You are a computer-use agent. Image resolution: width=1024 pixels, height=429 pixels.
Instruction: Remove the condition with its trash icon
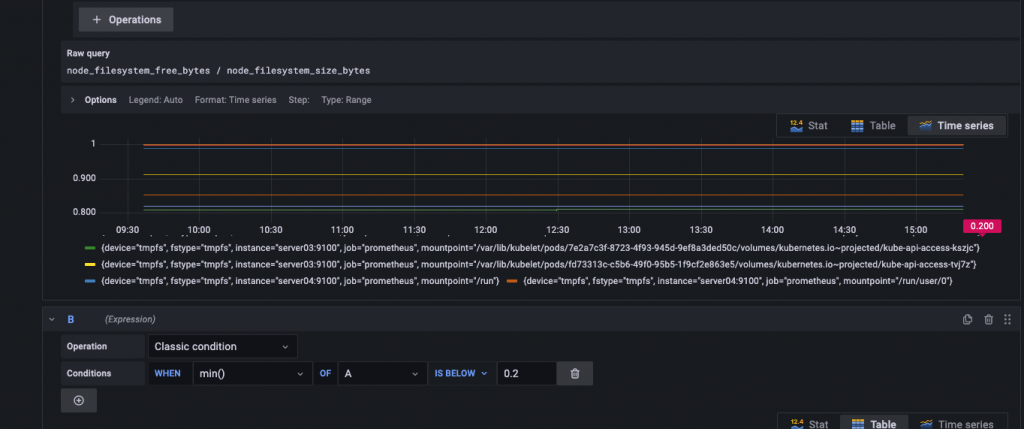coord(575,373)
